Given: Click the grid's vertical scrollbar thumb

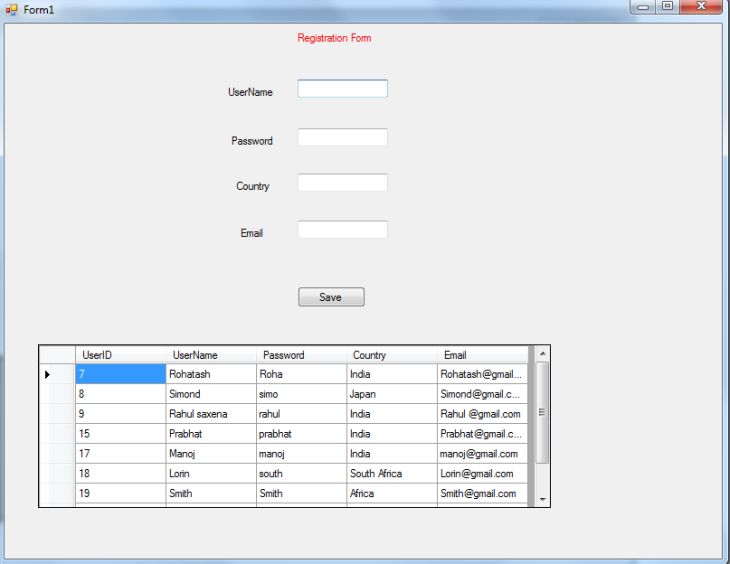Looking at the screenshot, I should click(542, 413).
